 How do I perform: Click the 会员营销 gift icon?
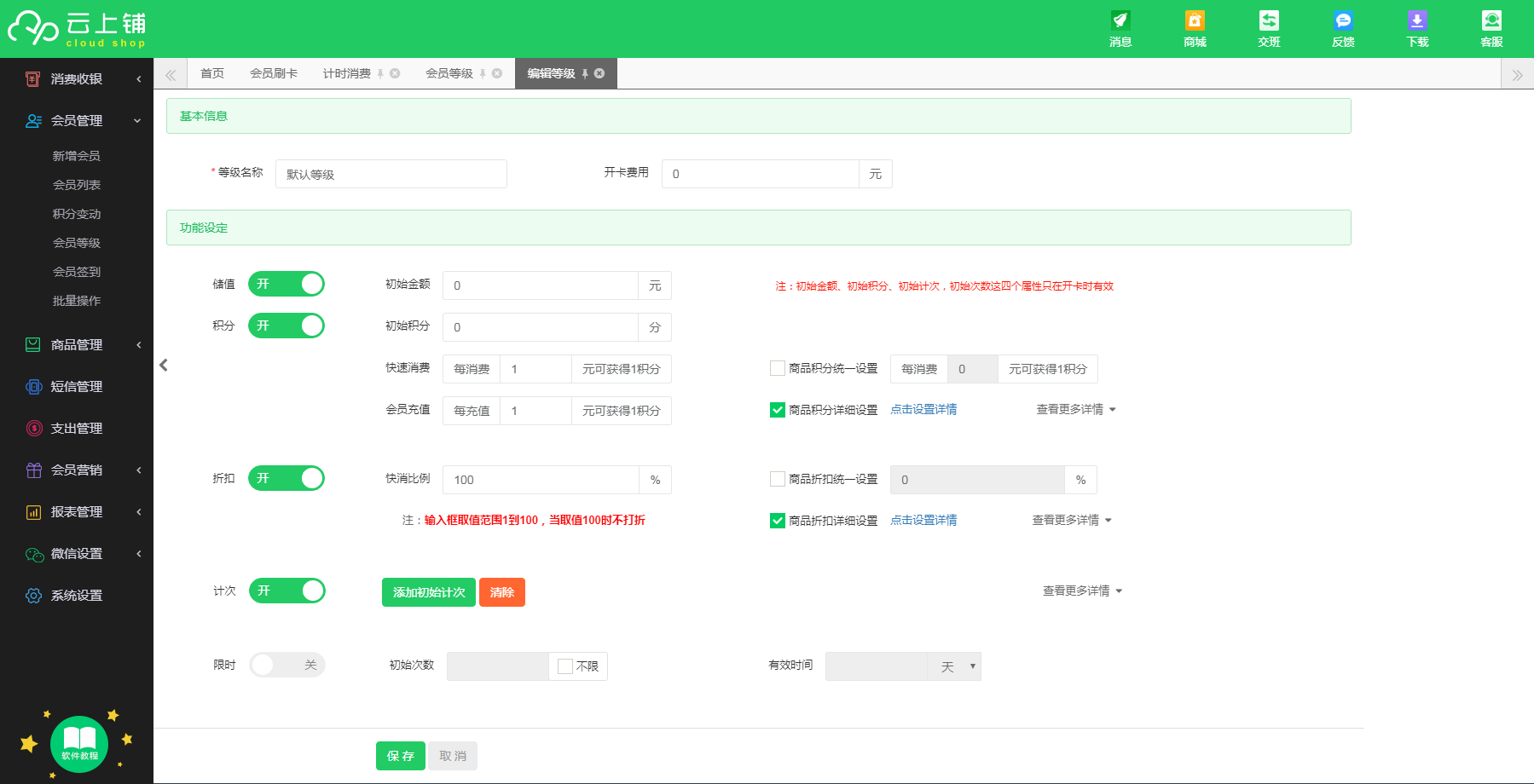tap(33, 470)
